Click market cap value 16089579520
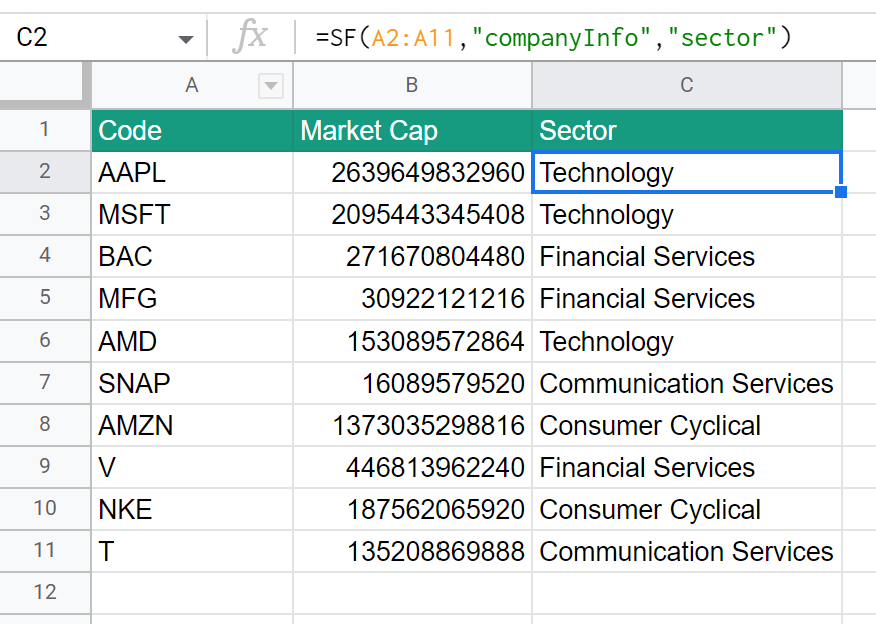876x624 pixels. tap(412, 383)
